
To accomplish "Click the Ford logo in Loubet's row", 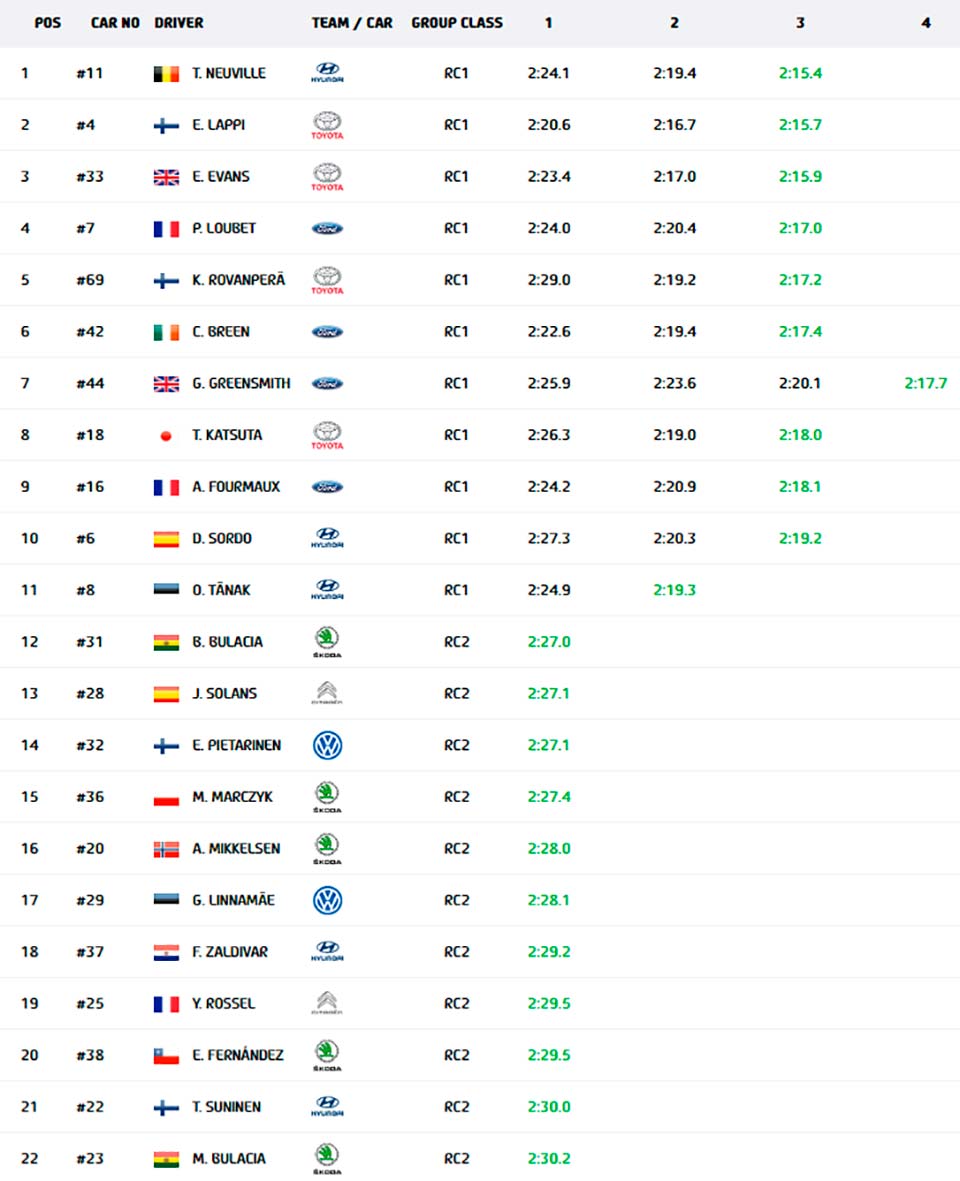I will (327, 228).
